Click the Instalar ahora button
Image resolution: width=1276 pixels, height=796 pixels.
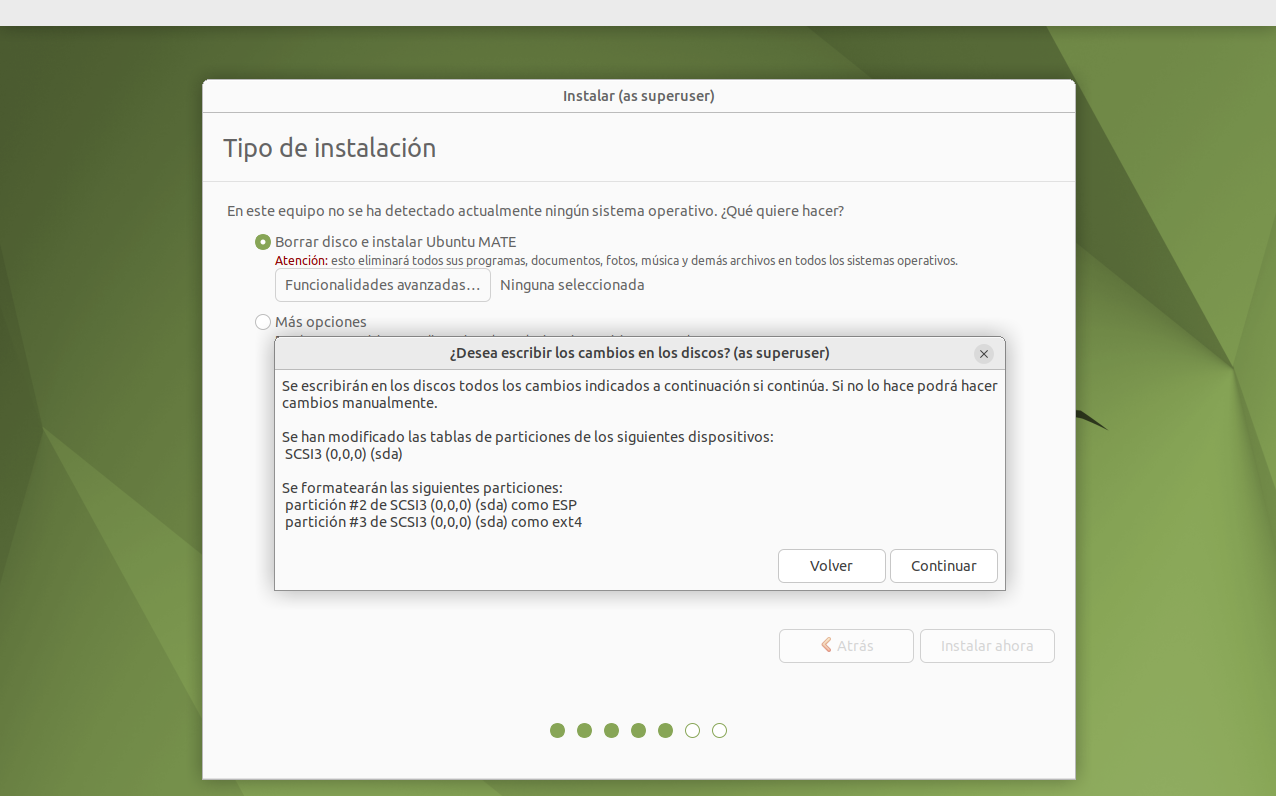[987, 646]
